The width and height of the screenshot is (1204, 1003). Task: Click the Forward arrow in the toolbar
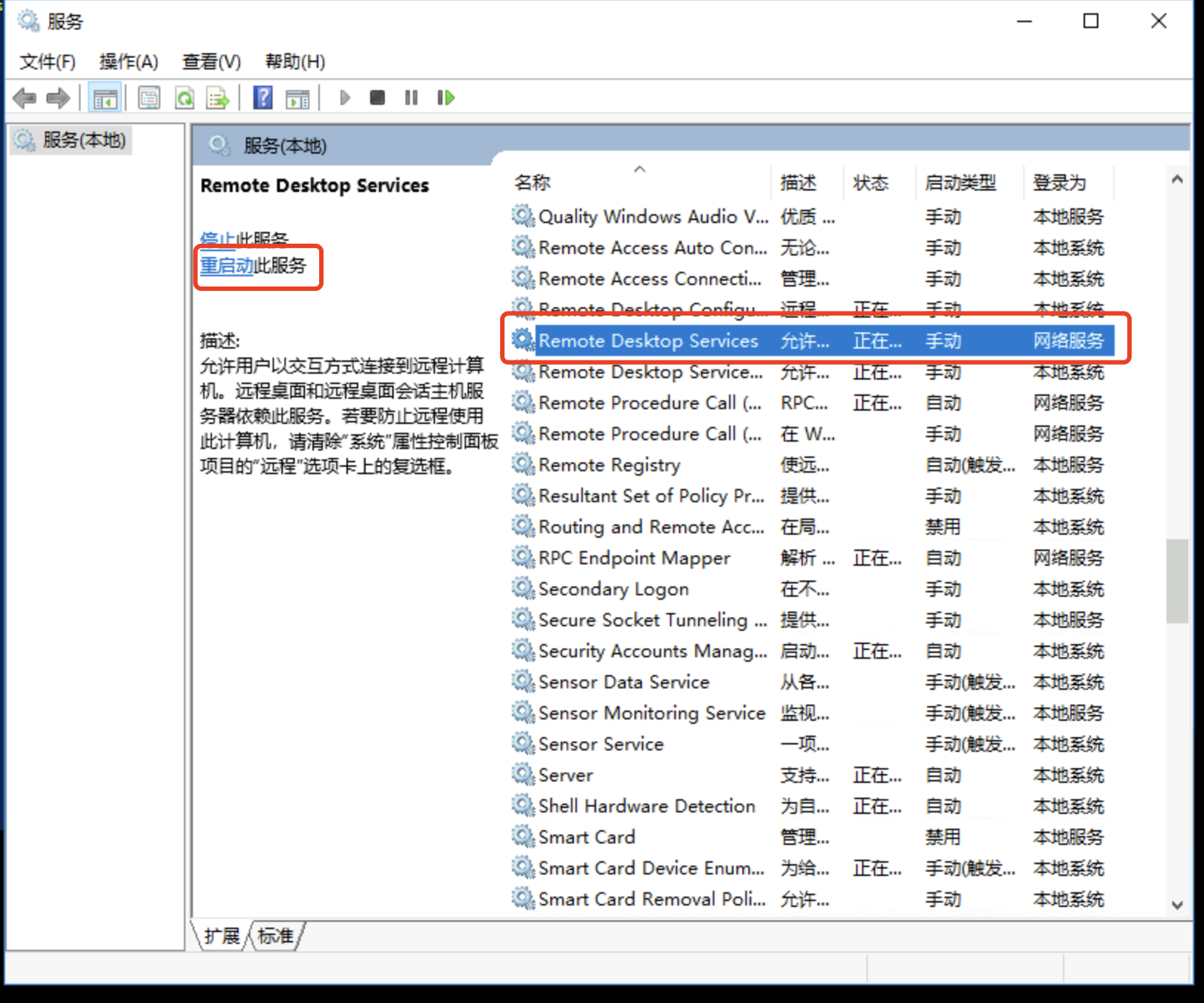[58, 97]
